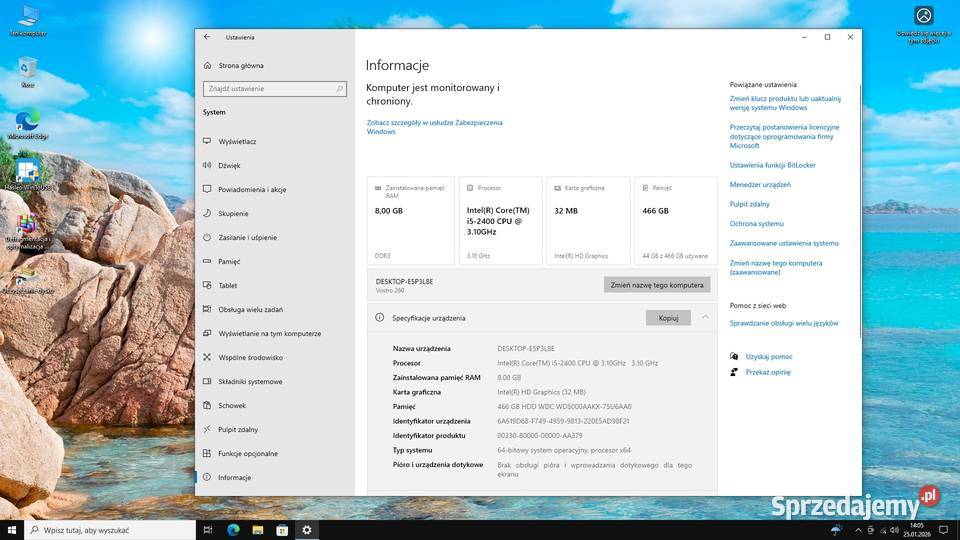This screenshot has height=540, width=960.
Task: Click the volume icon in system tray
Action: [894, 530]
